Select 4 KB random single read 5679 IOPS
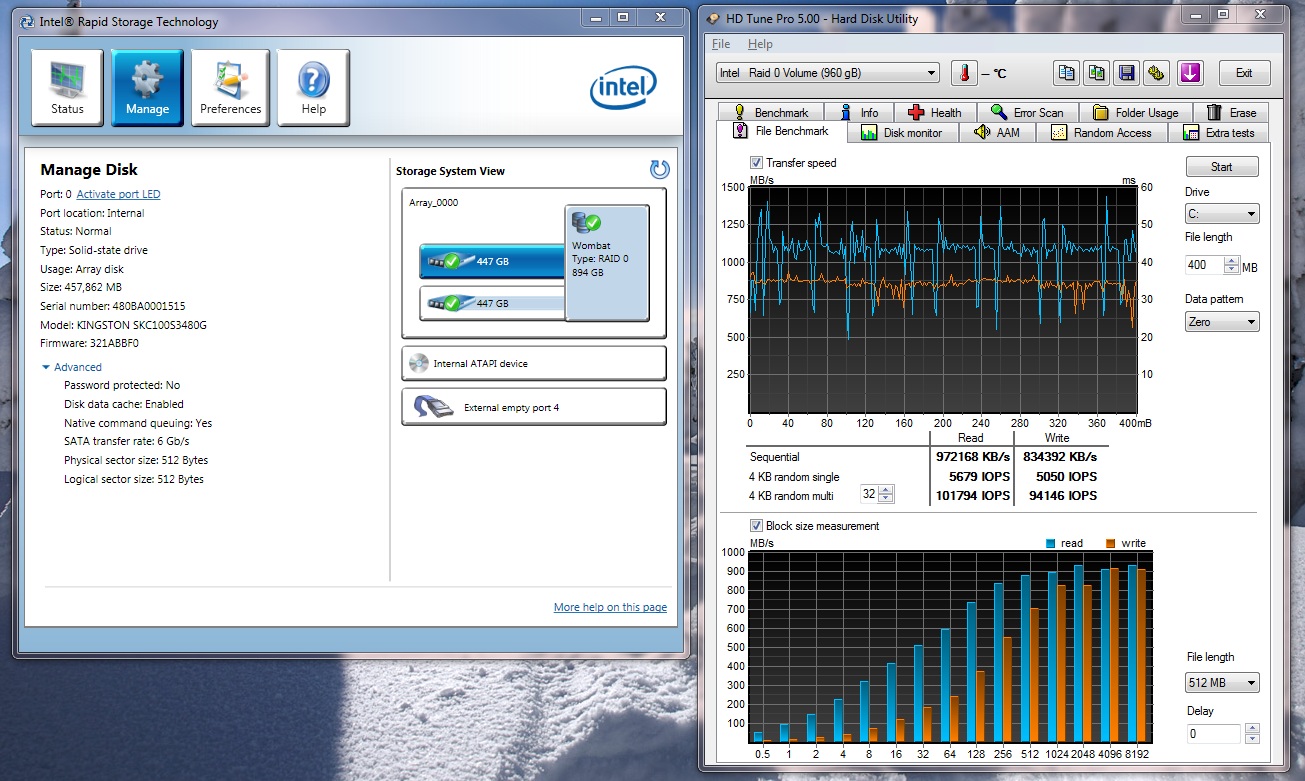Viewport: 1305px width, 781px height. point(978,477)
